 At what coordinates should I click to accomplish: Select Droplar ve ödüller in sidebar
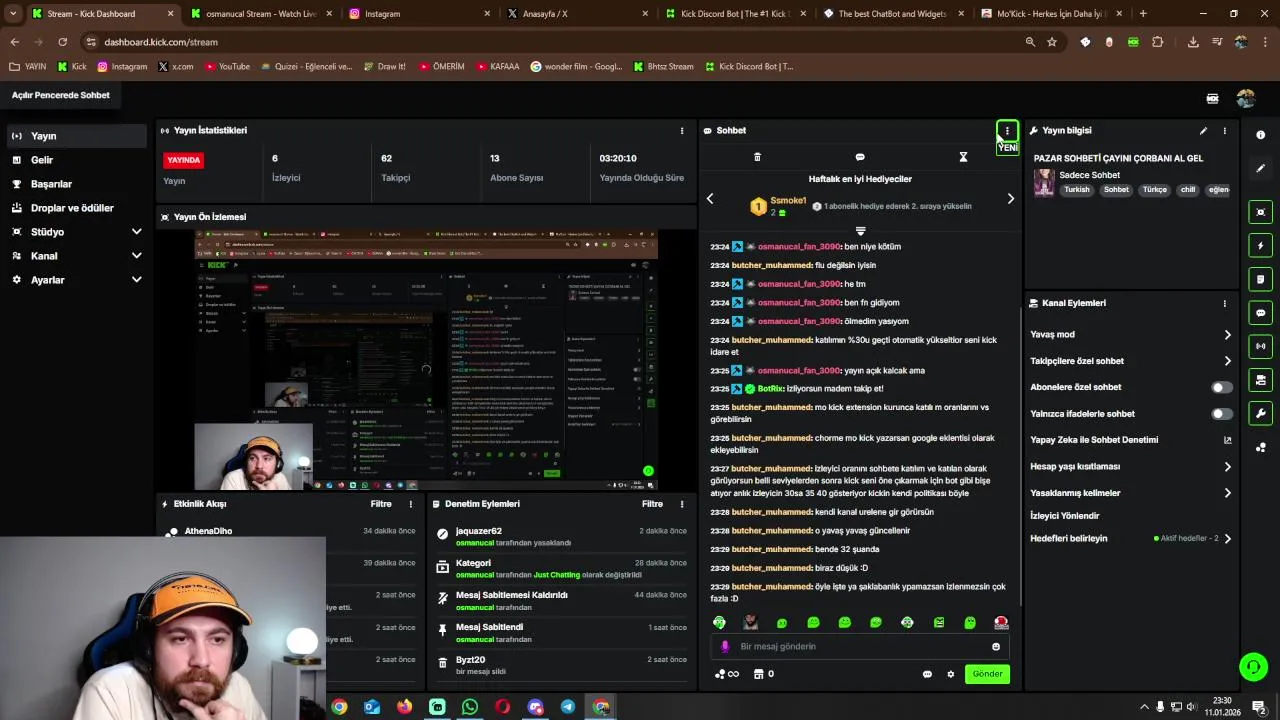[x=77, y=208]
